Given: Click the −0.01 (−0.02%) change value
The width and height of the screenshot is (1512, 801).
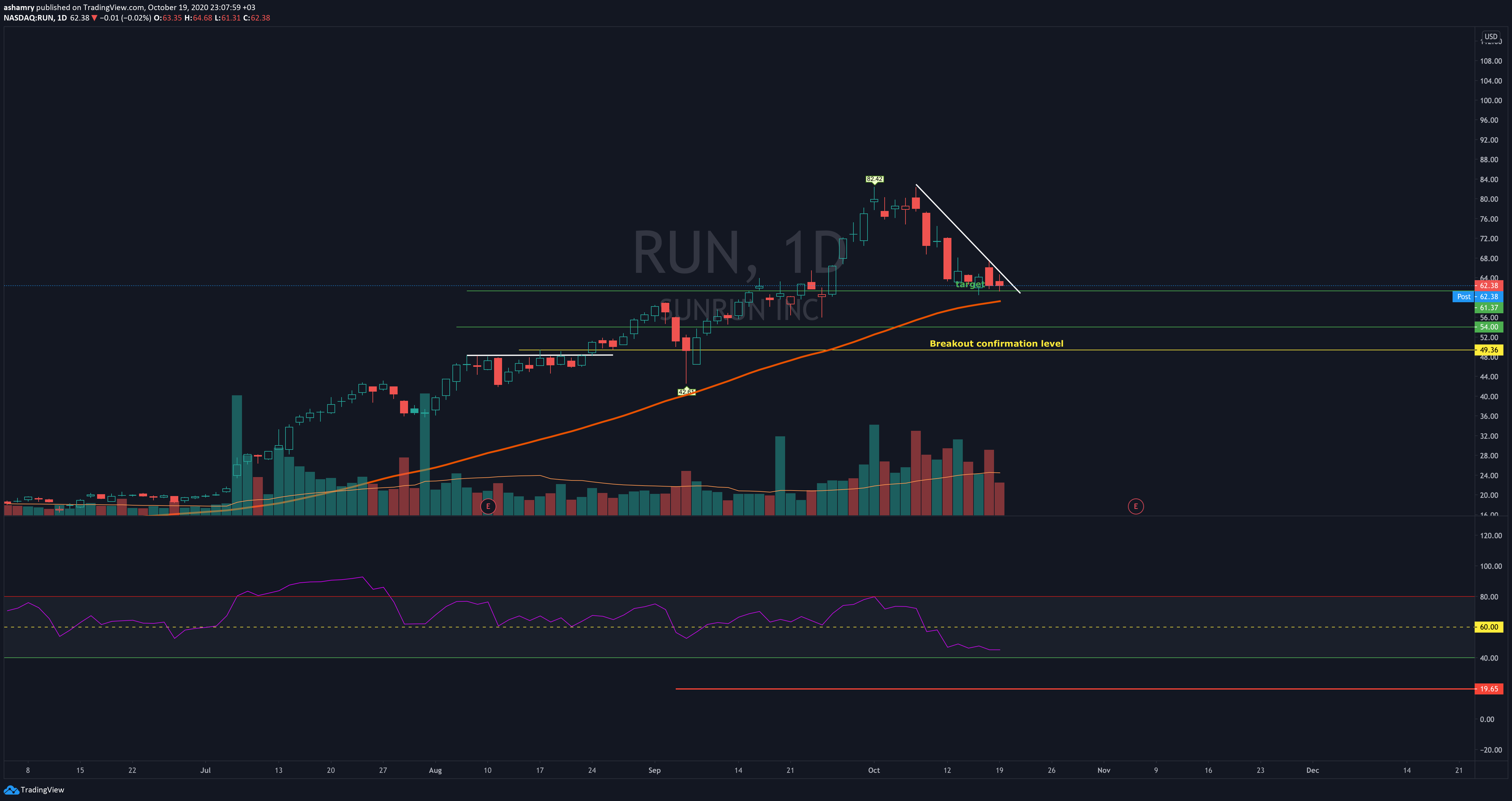Looking at the screenshot, I should [126, 18].
